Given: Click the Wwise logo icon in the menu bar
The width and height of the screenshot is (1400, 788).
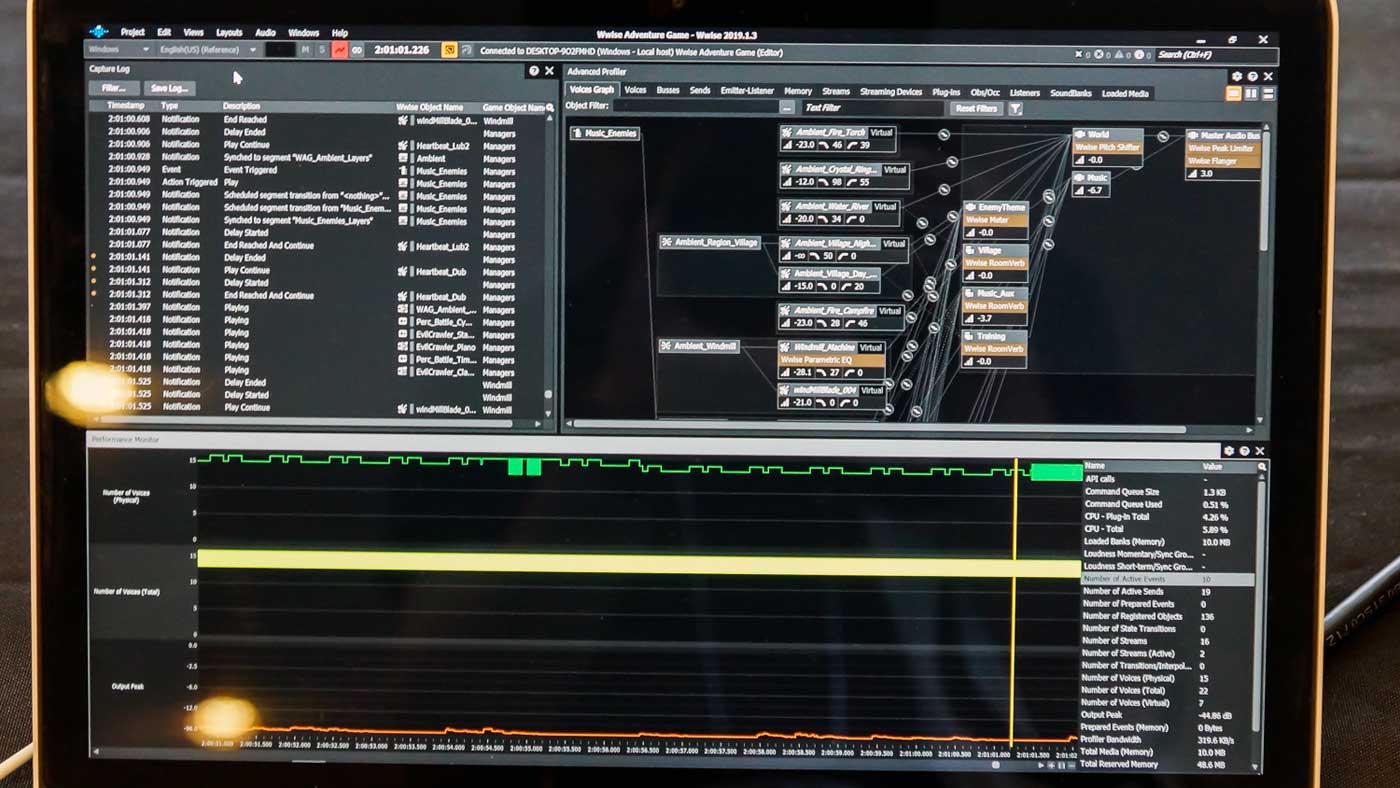Looking at the screenshot, I should (x=98, y=32).
